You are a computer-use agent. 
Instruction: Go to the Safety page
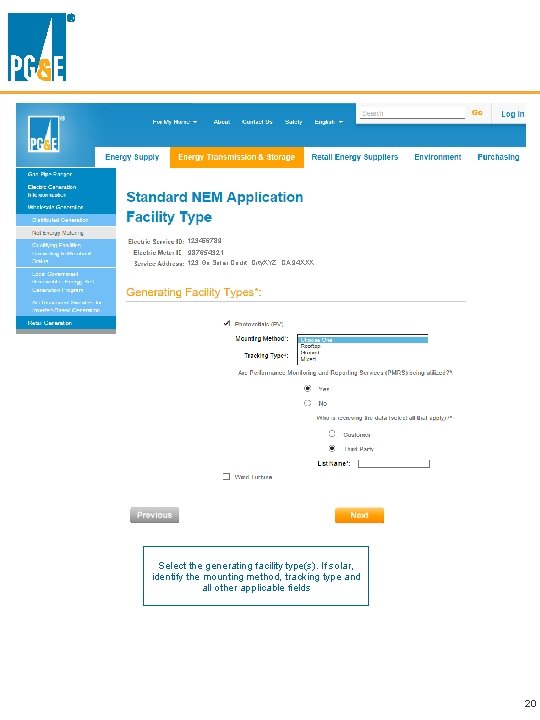click(293, 122)
